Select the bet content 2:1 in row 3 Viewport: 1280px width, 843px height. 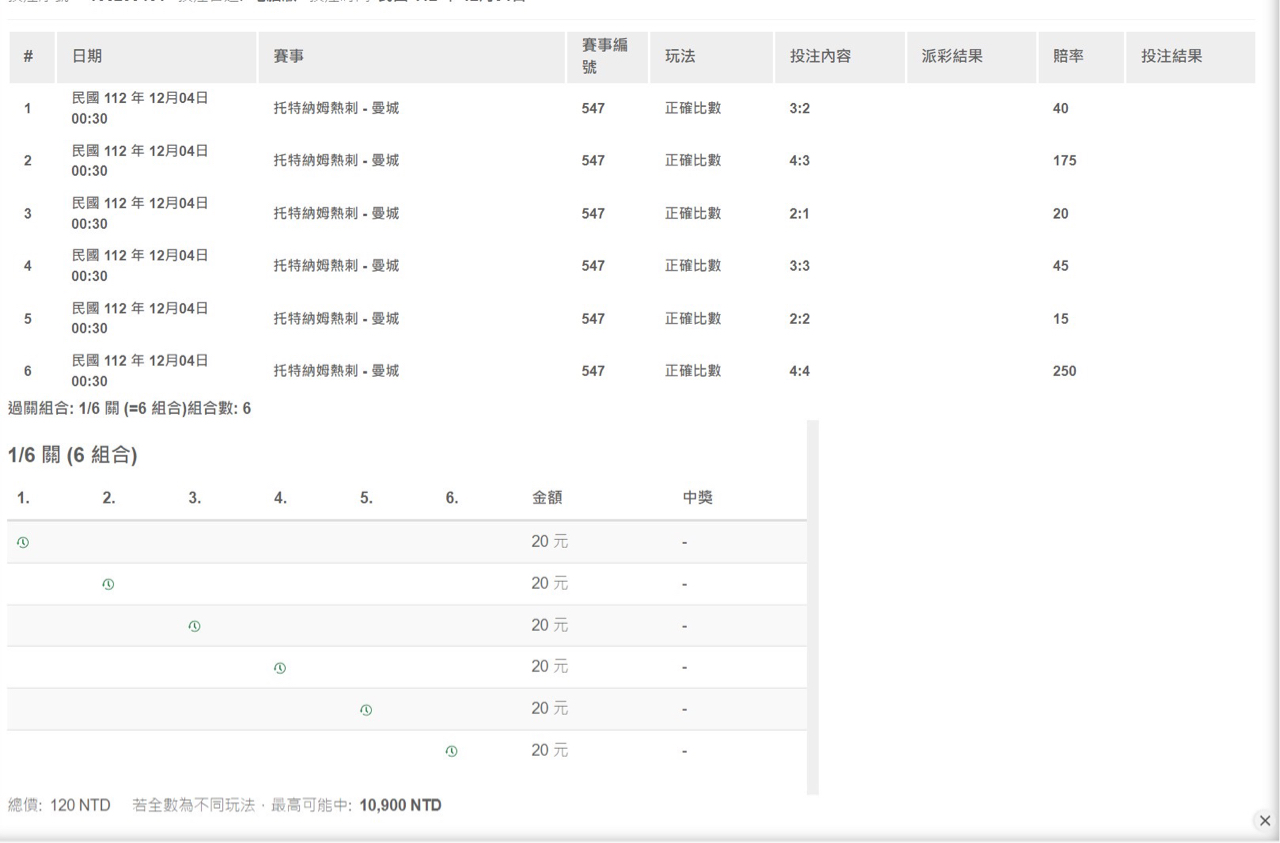799,213
